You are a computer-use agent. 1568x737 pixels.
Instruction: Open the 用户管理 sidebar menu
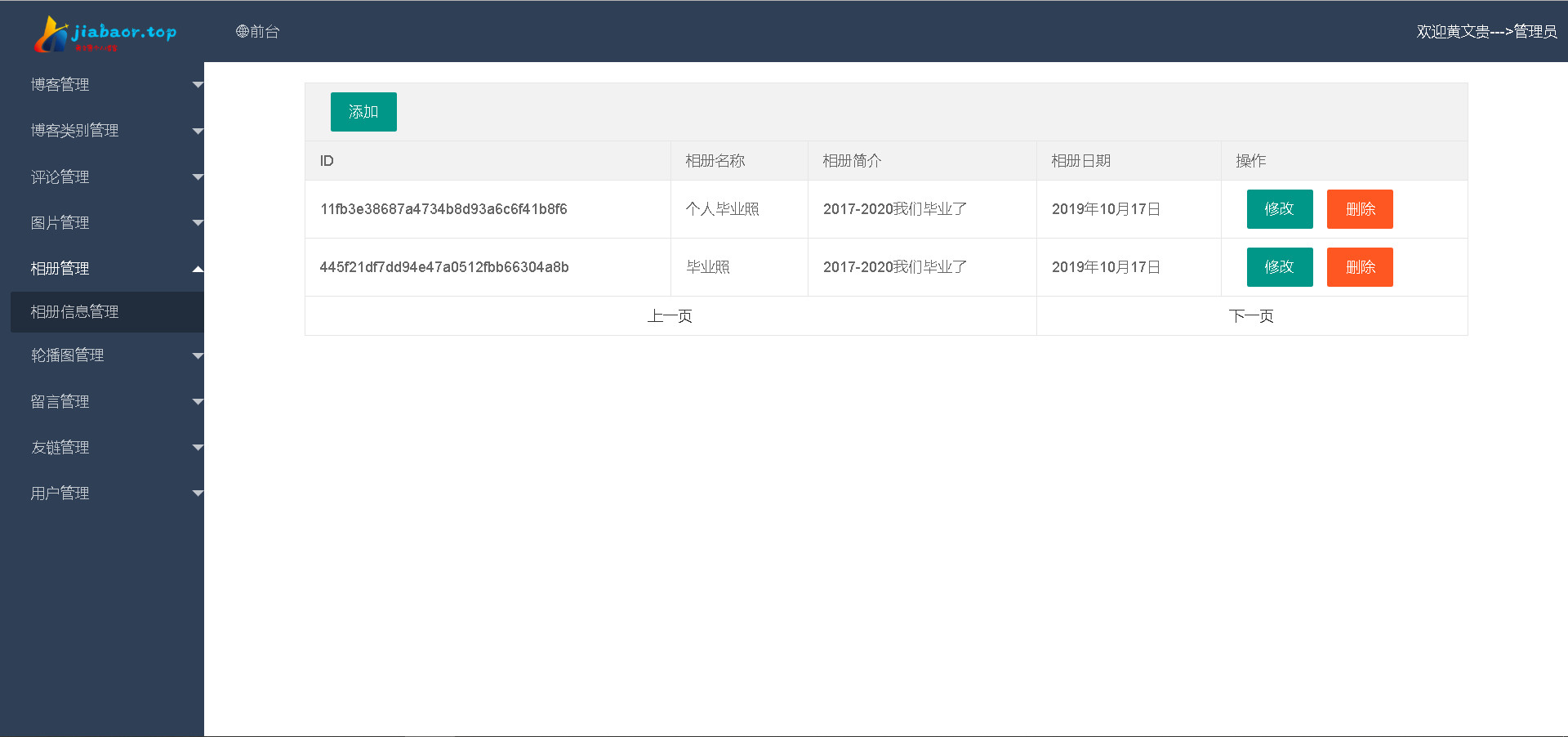point(60,493)
